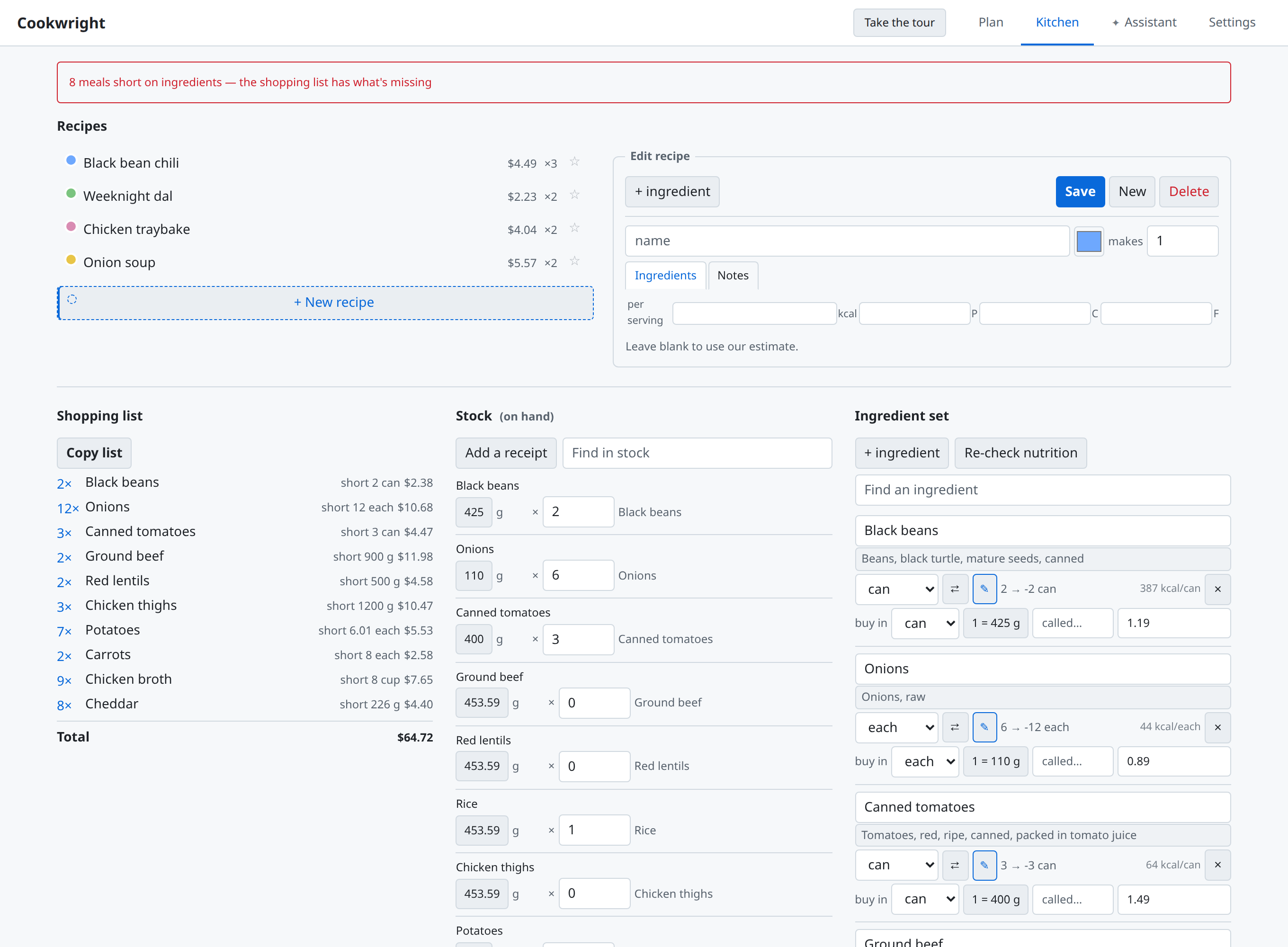1288x947 pixels.
Task: Go to the Plan tab
Action: 991,22
